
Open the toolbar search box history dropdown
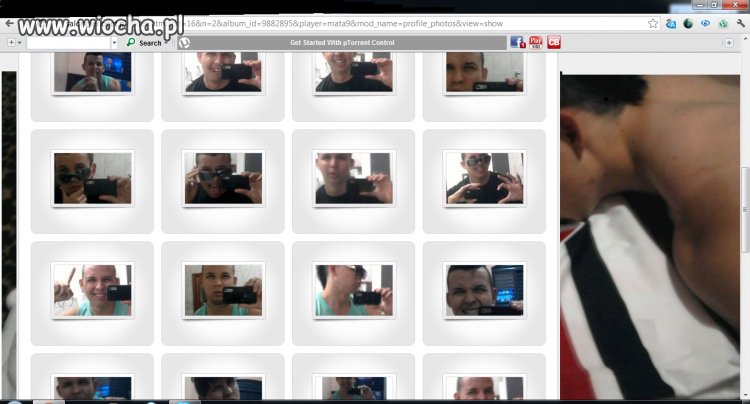pyautogui.click(x=114, y=43)
